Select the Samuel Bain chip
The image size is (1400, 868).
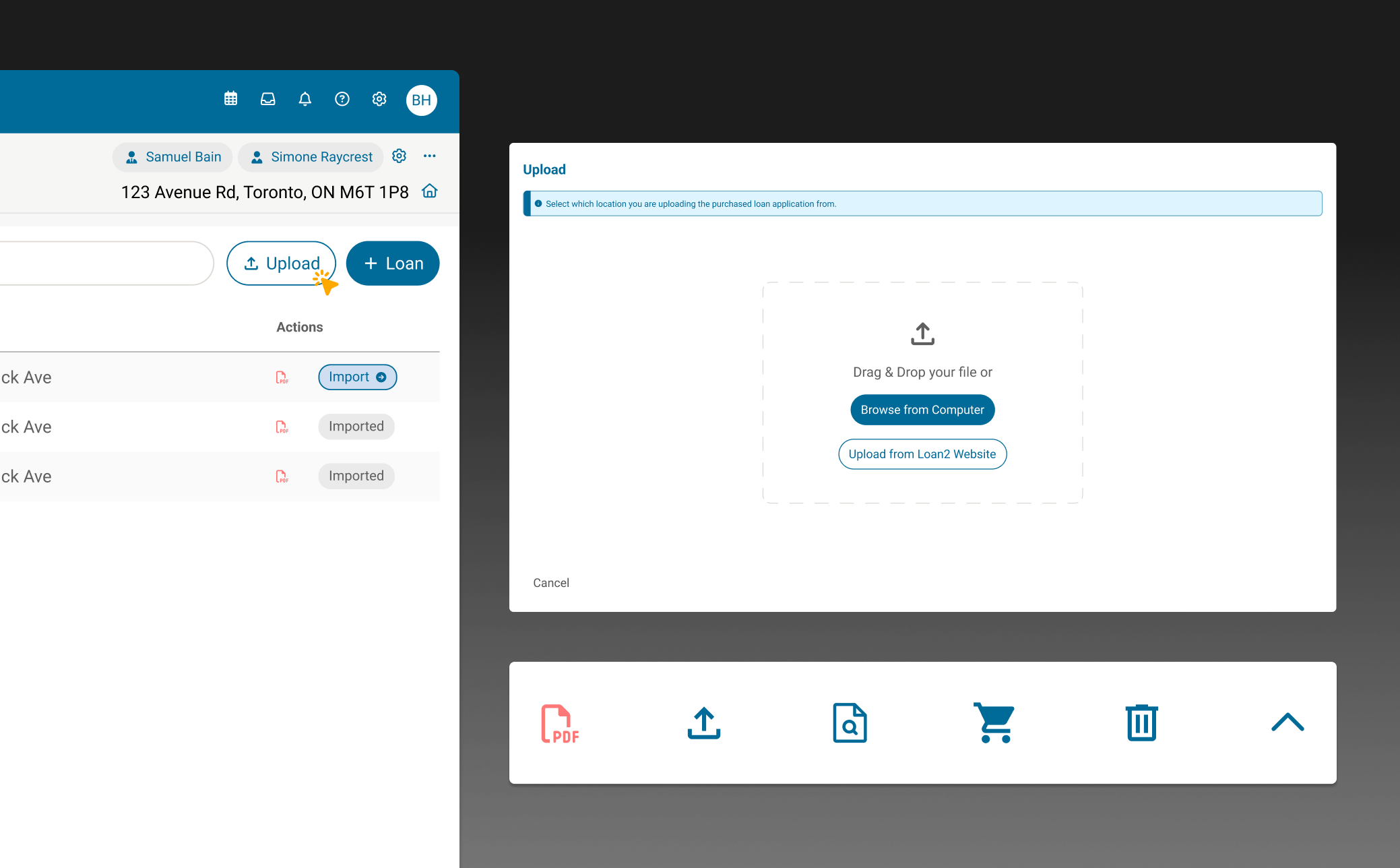[173, 157]
